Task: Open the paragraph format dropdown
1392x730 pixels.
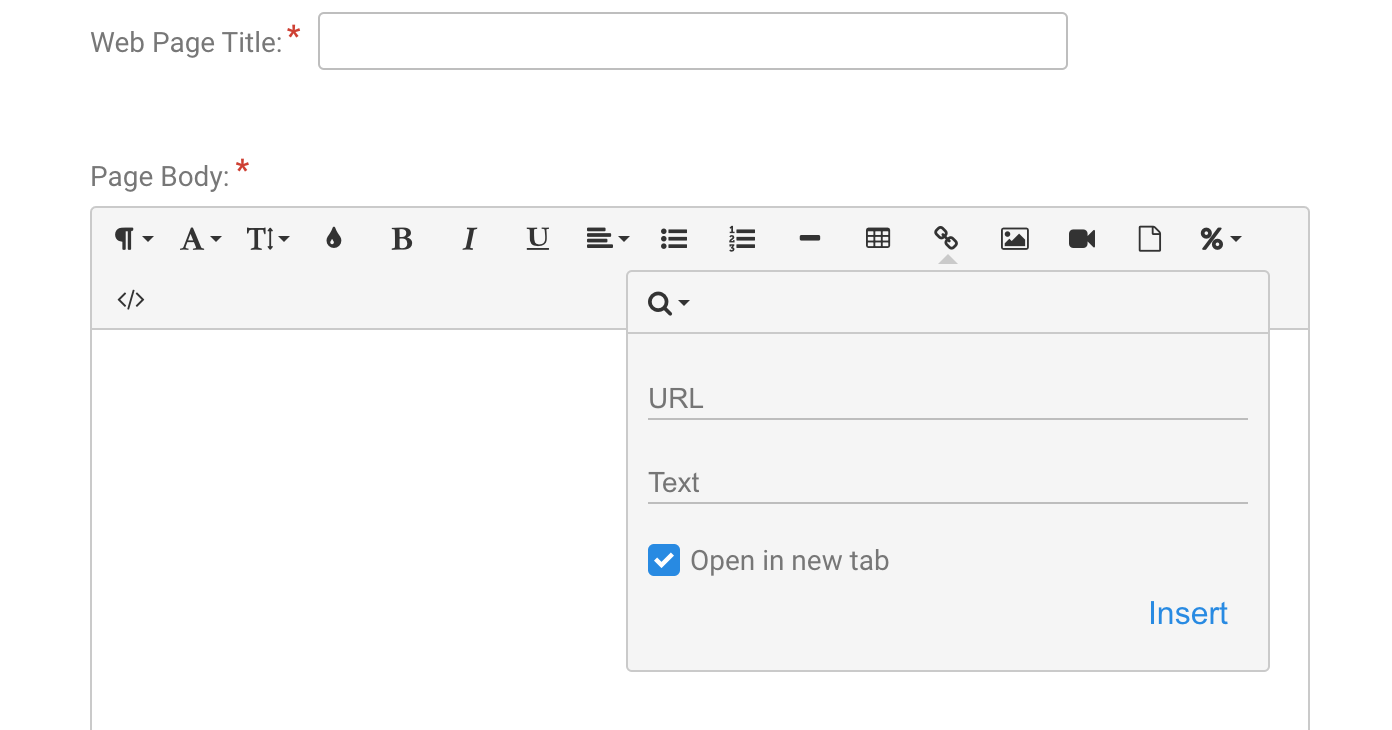Action: 134,239
